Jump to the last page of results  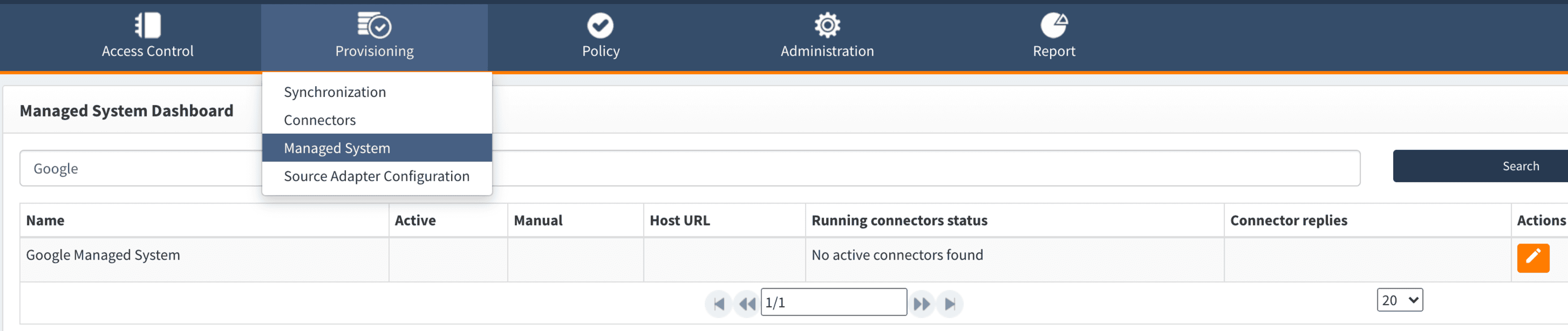coord(950,304)
